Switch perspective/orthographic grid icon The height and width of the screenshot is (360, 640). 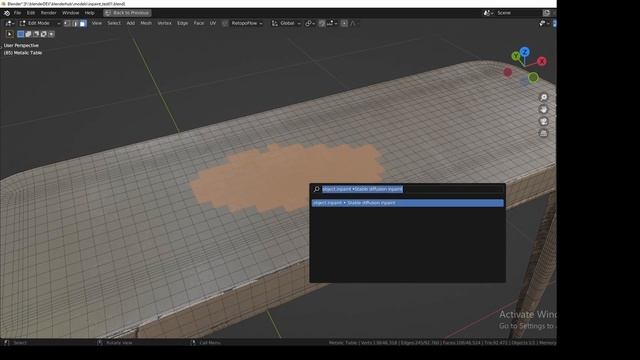(544, 133)
